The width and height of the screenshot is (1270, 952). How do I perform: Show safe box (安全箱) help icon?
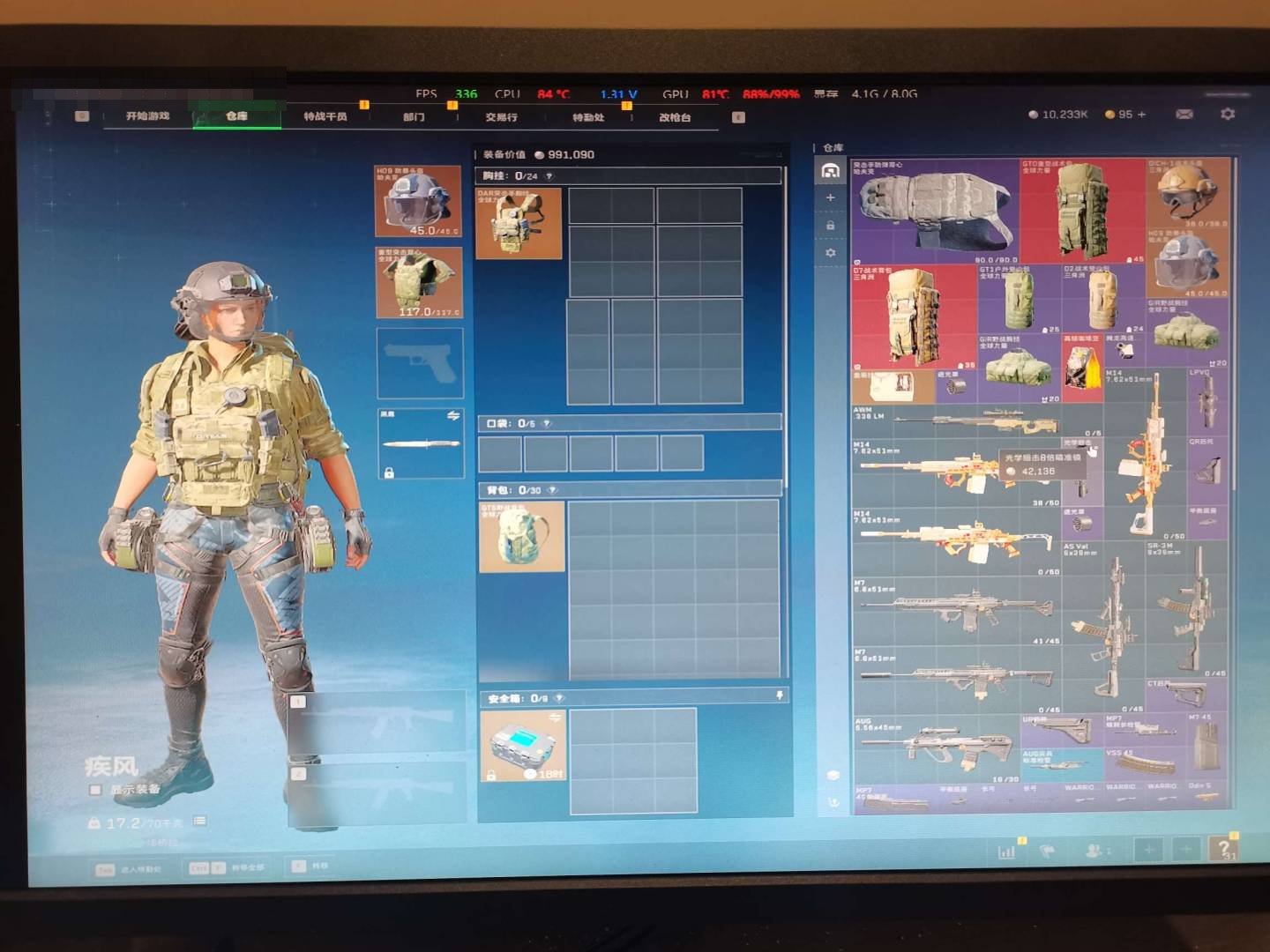[x=559, y=699]
